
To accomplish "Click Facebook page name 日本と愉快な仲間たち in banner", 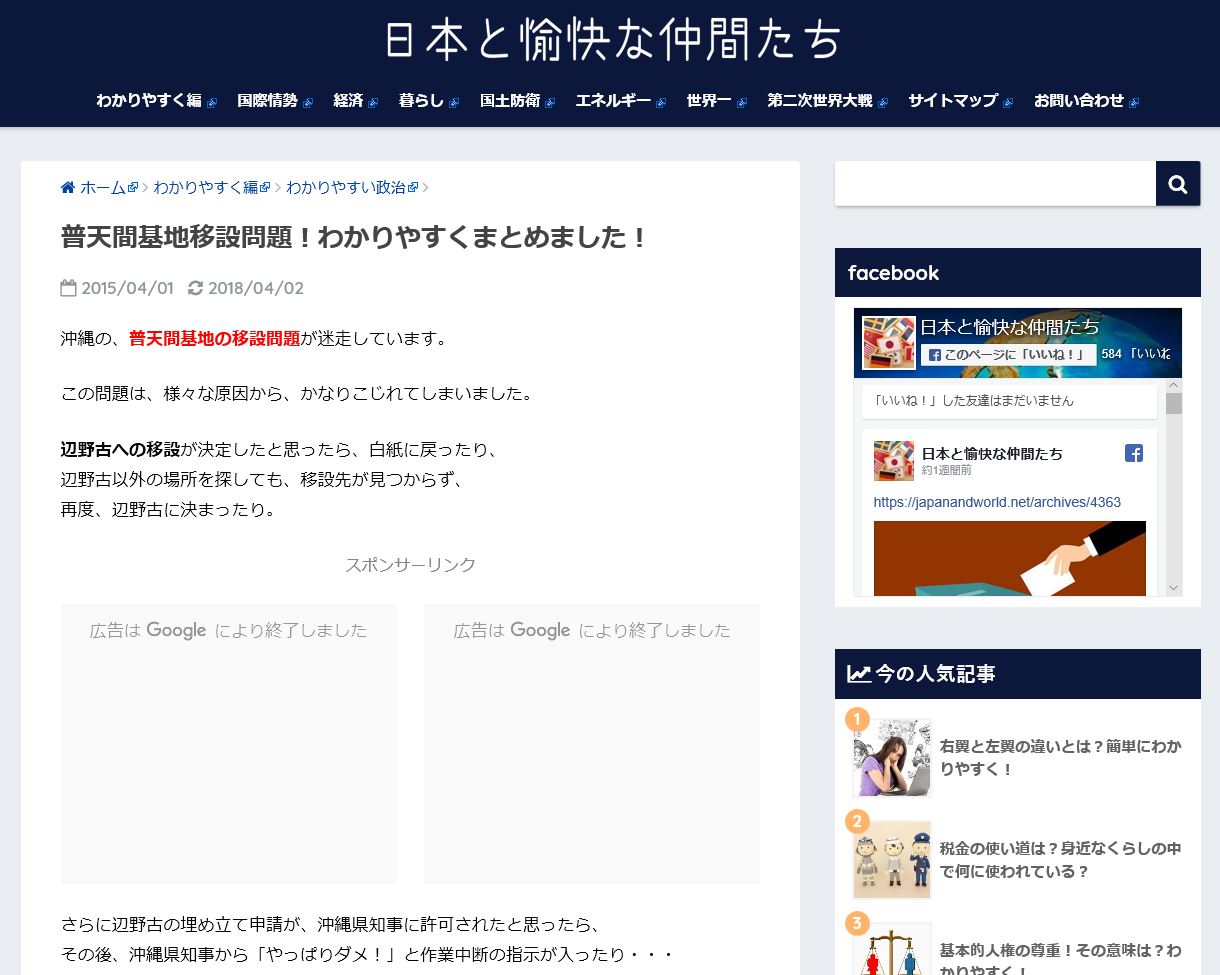I will pyautogui.click(x=1009, y=327).
